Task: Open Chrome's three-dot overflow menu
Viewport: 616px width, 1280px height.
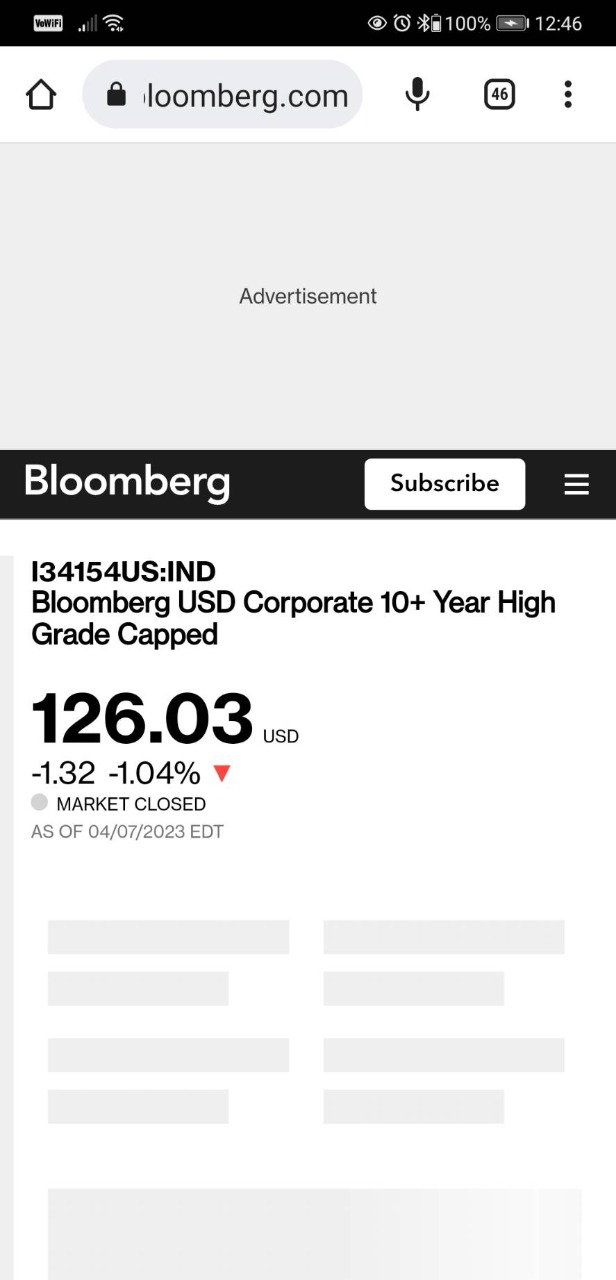Action: [x=567, y=95]
